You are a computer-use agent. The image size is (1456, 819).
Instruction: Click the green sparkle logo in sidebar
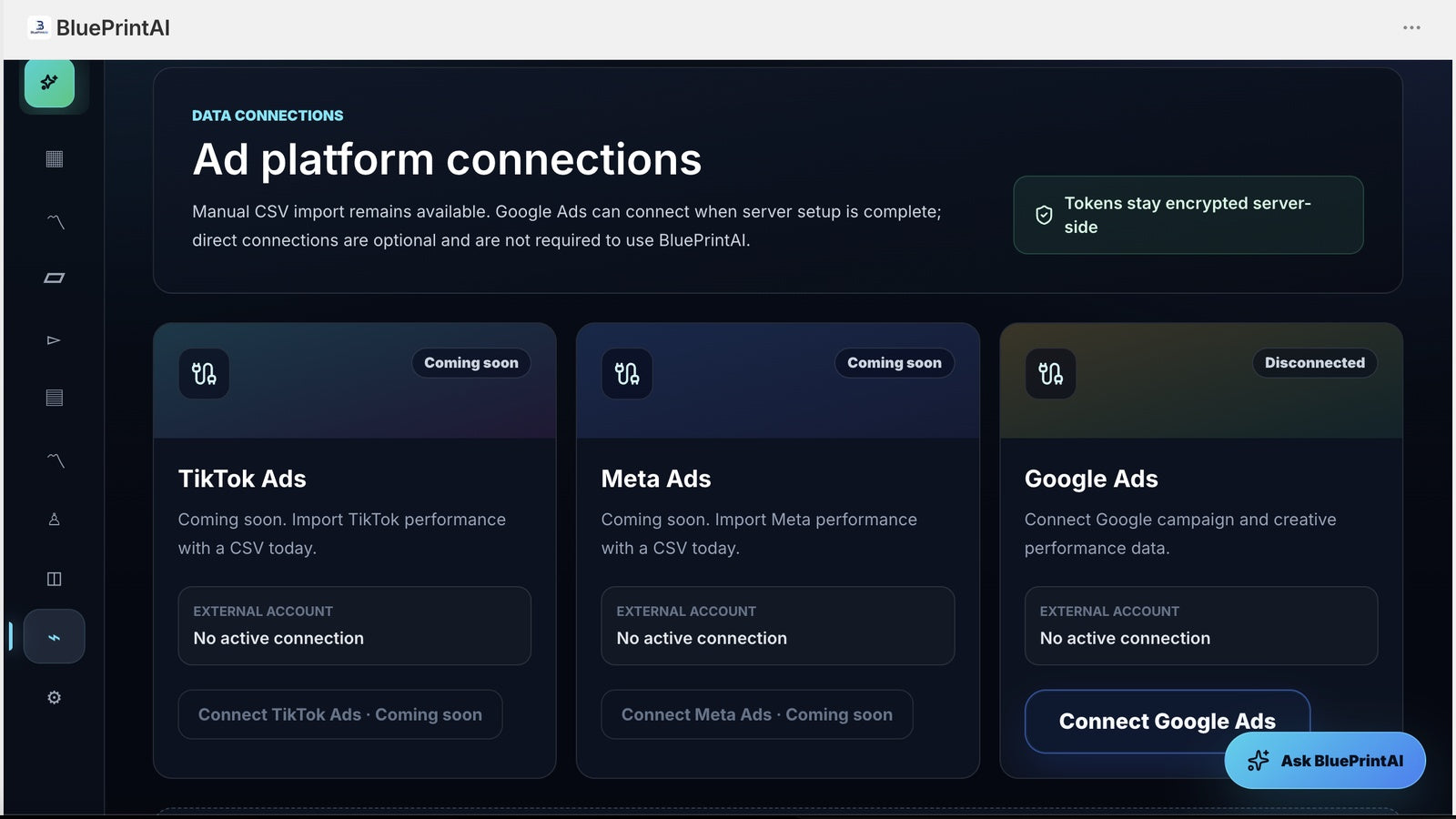click(x=49, y=83)
